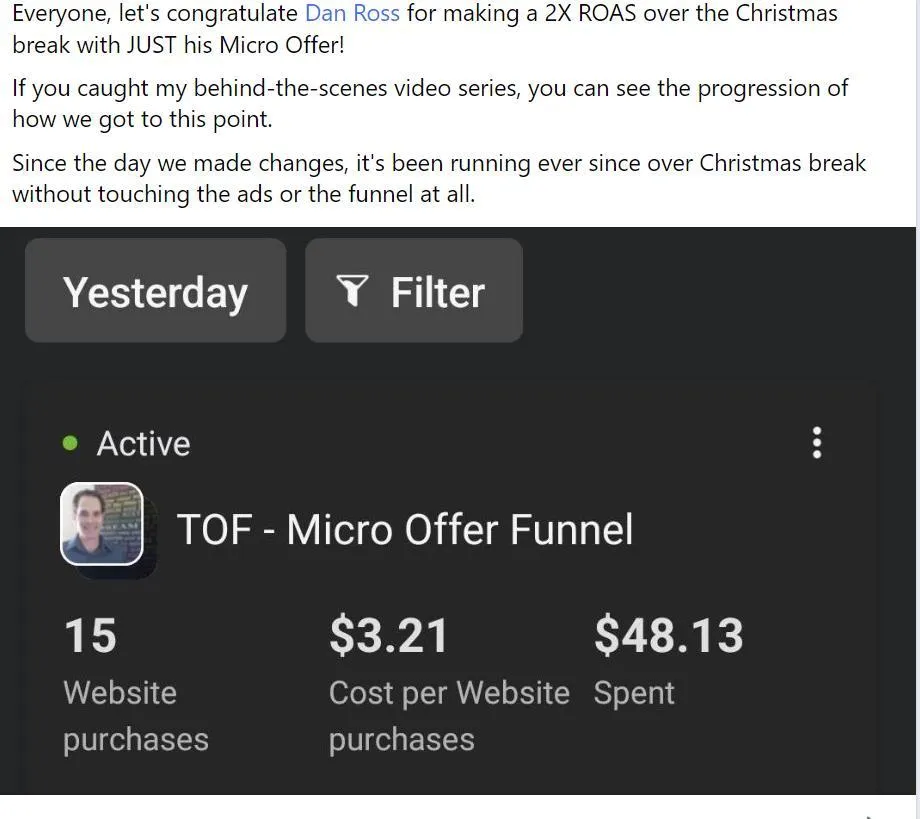Image resolution: width=920 pixels, height=819 pixels.
Task: Click the 'Since the day we made changes' paragraph
Action: click(438, 178)
